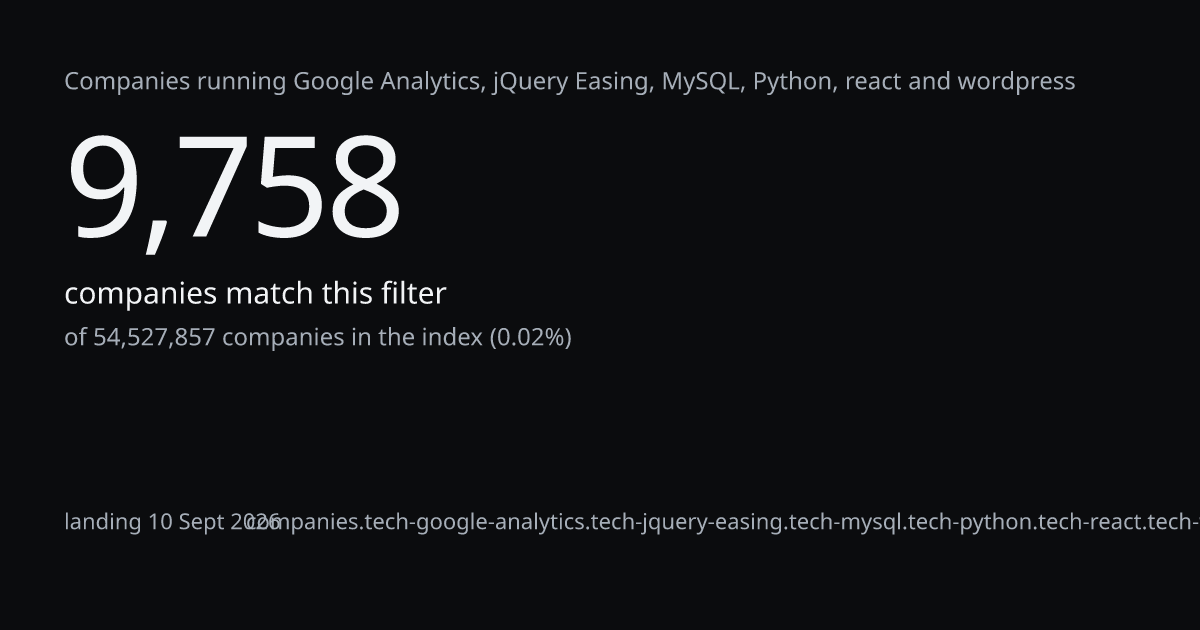Click the 54,527,857 total companies figure
This screenshot has width=1200, height=630.
pos(154,338)
